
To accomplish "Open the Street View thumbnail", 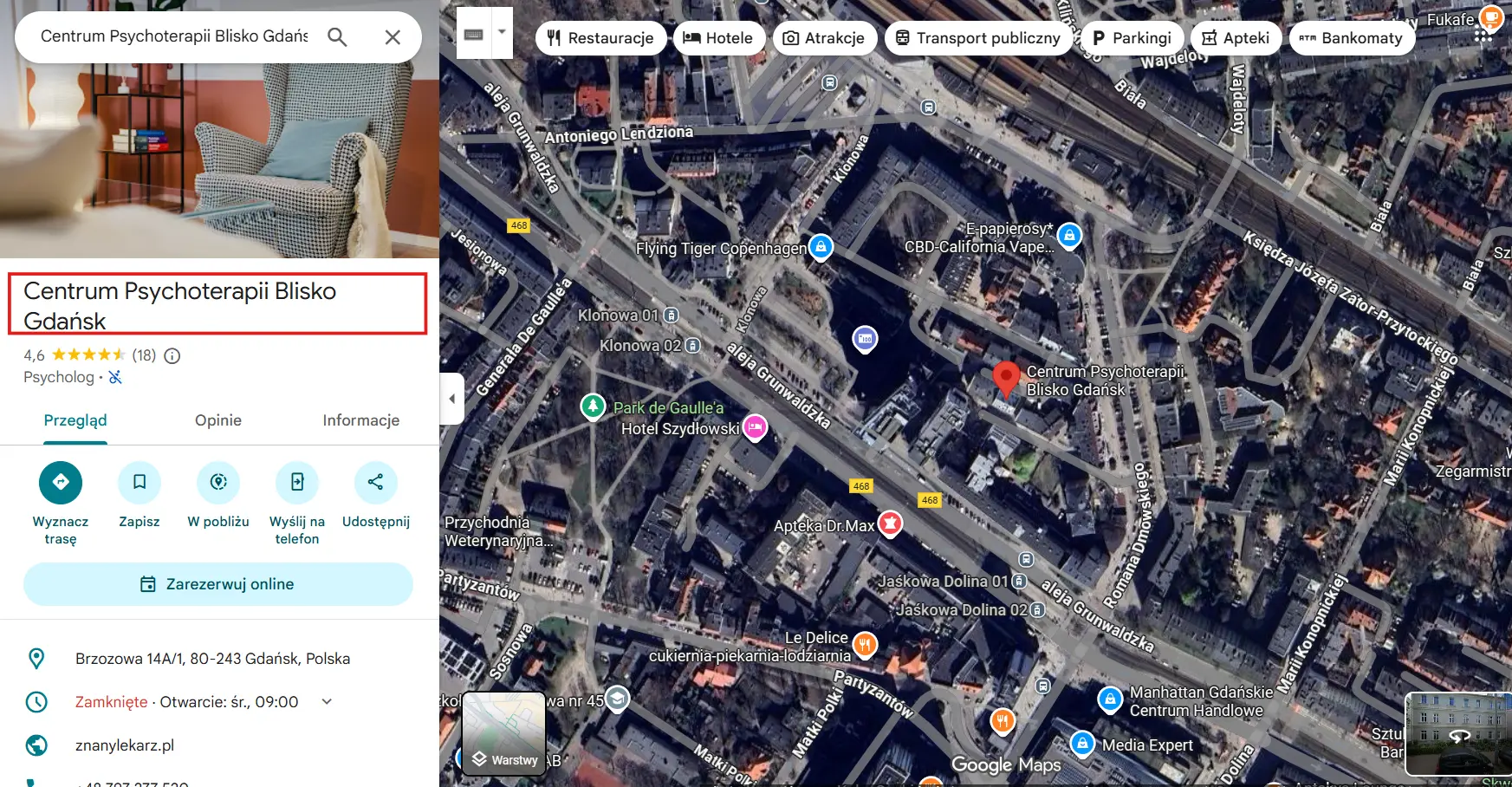I will pyautogui.click(x=1457, y=733).
